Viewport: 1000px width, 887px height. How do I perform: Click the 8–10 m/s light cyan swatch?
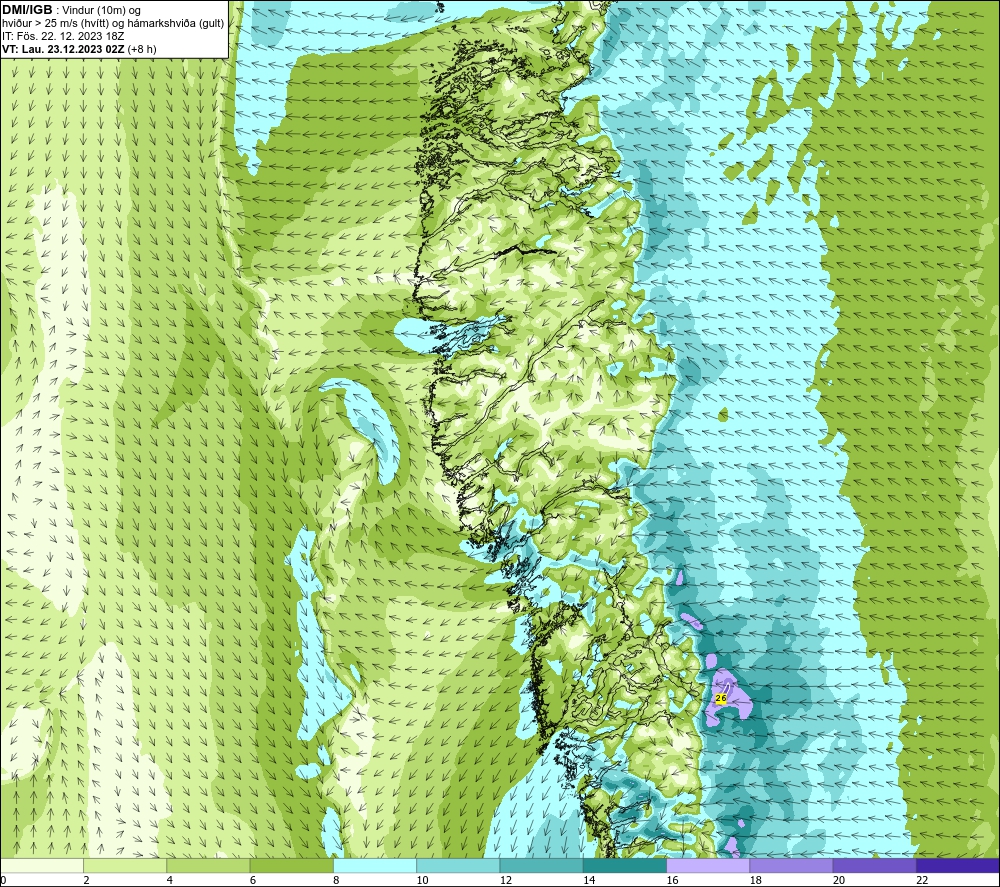(x=375, y=865)
